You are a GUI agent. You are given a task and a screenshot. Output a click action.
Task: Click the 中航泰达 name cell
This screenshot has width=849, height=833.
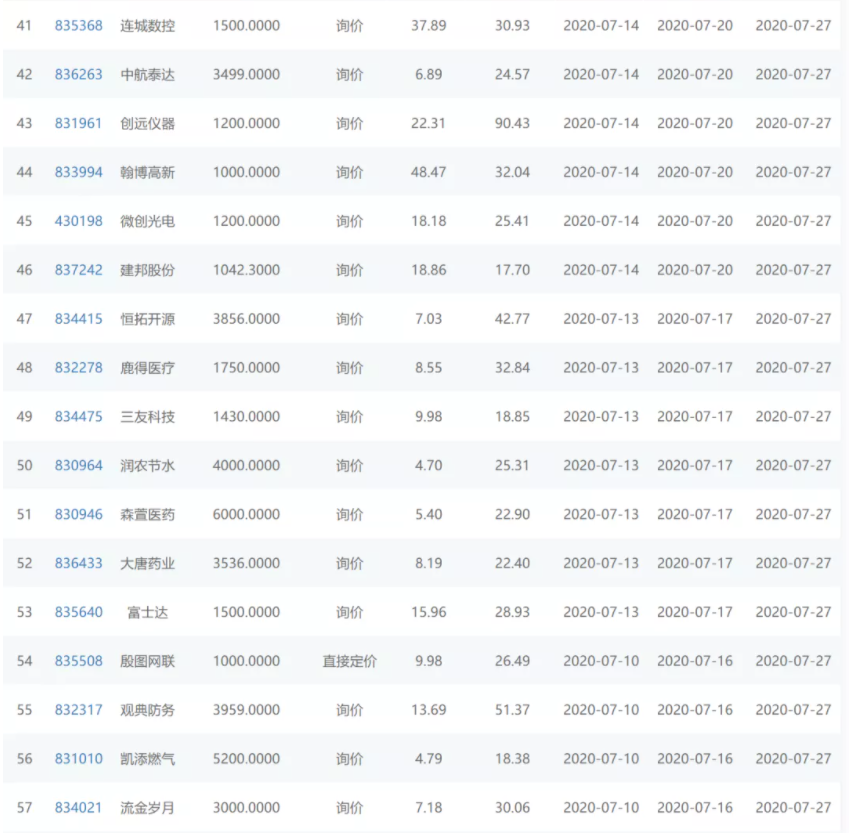click(147, 74)
